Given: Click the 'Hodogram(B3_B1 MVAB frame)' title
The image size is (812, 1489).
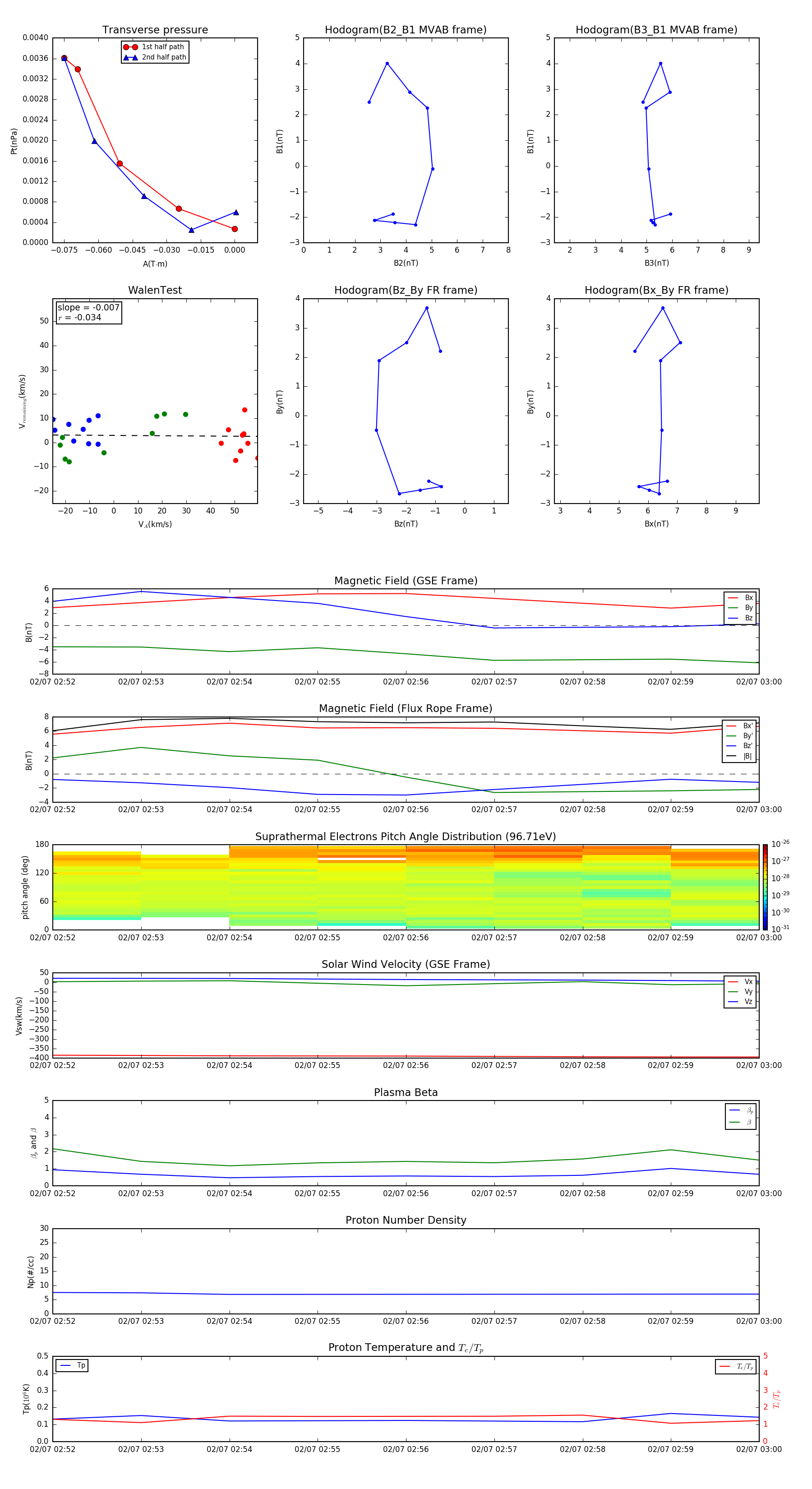Looking at the screenshot, I should tap(656, 30).
